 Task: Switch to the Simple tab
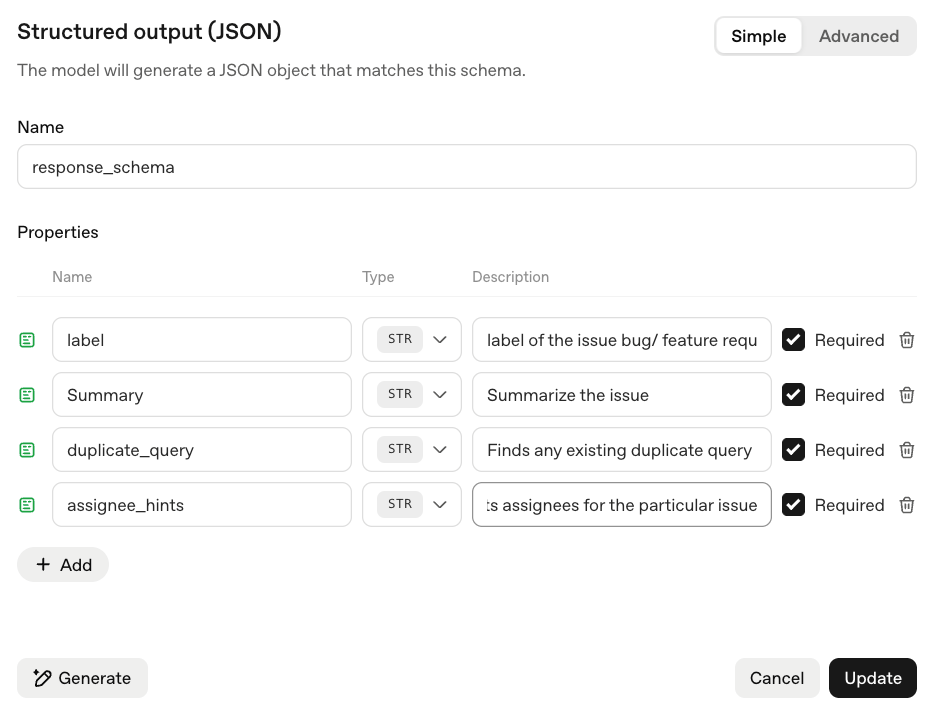pyautogui.click(x=758, y=36)
